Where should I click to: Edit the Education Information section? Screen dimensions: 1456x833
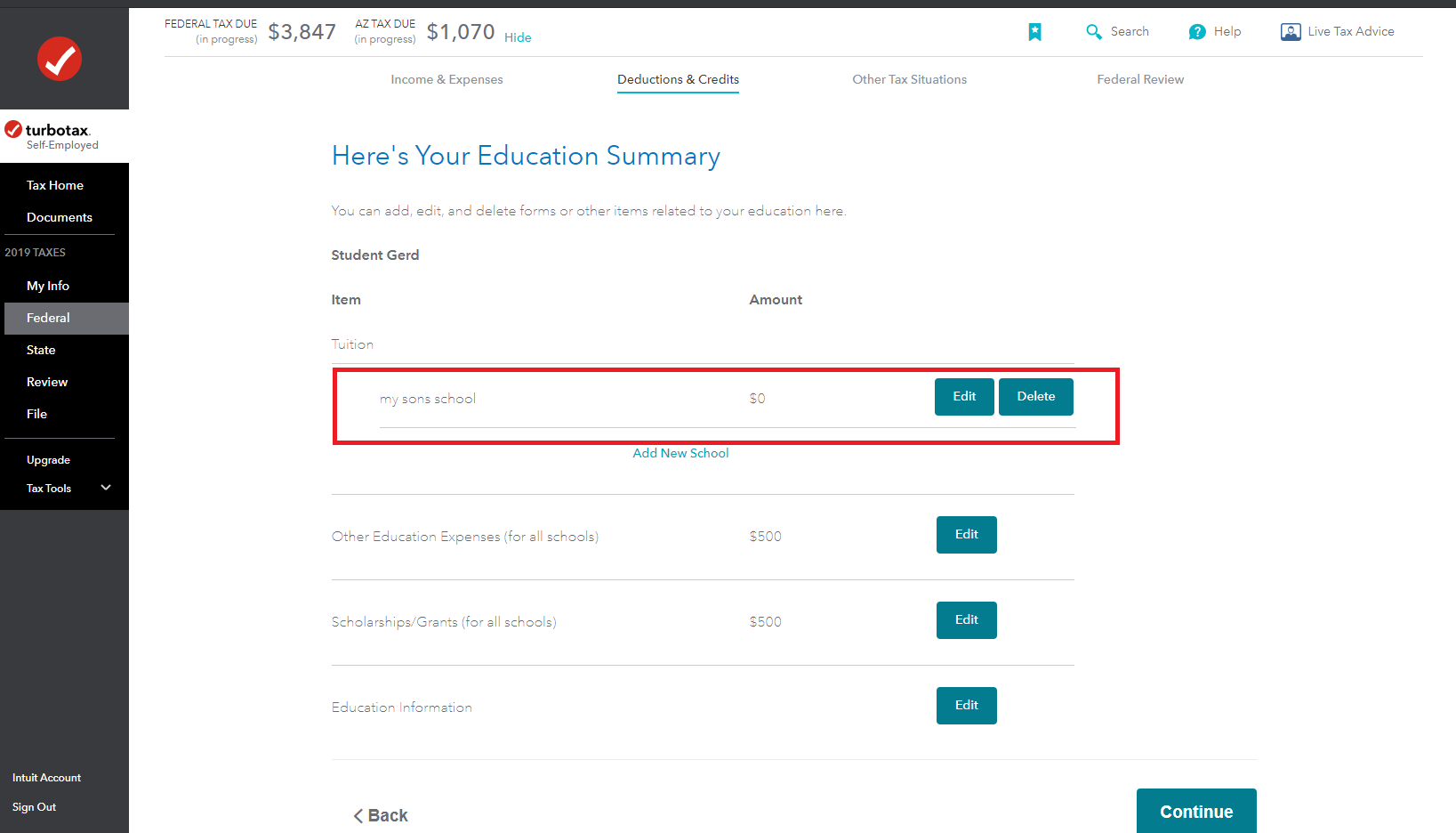966,706
